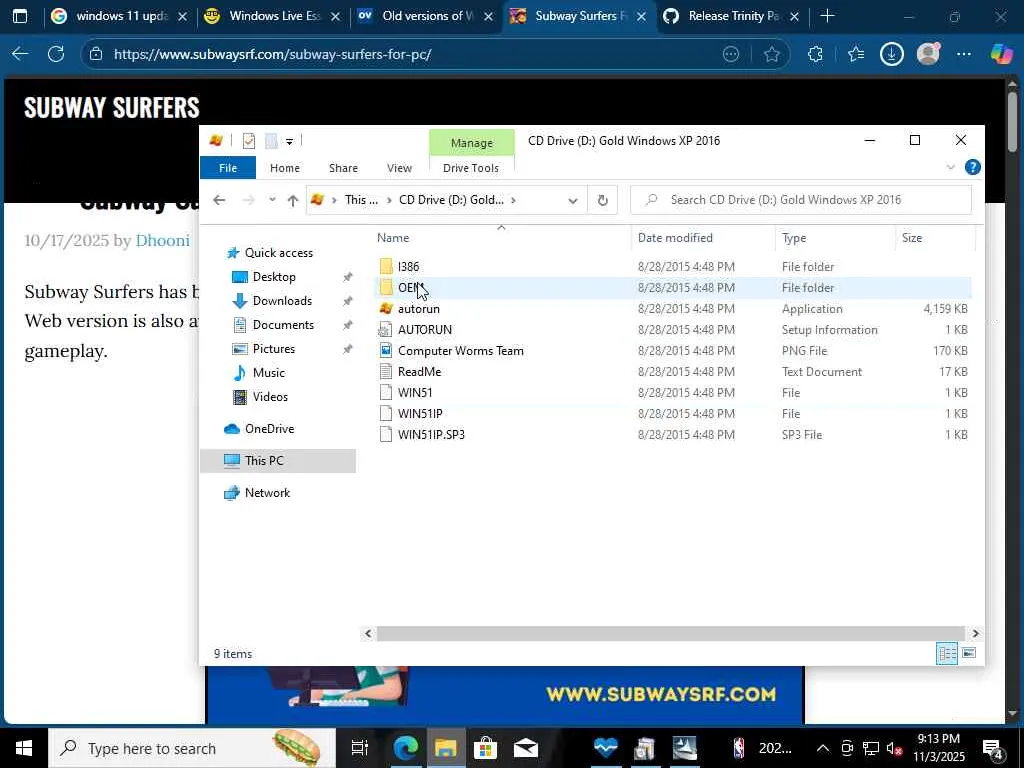
Task: Go up one folder level in Explorer
Action: pos(293,200)
